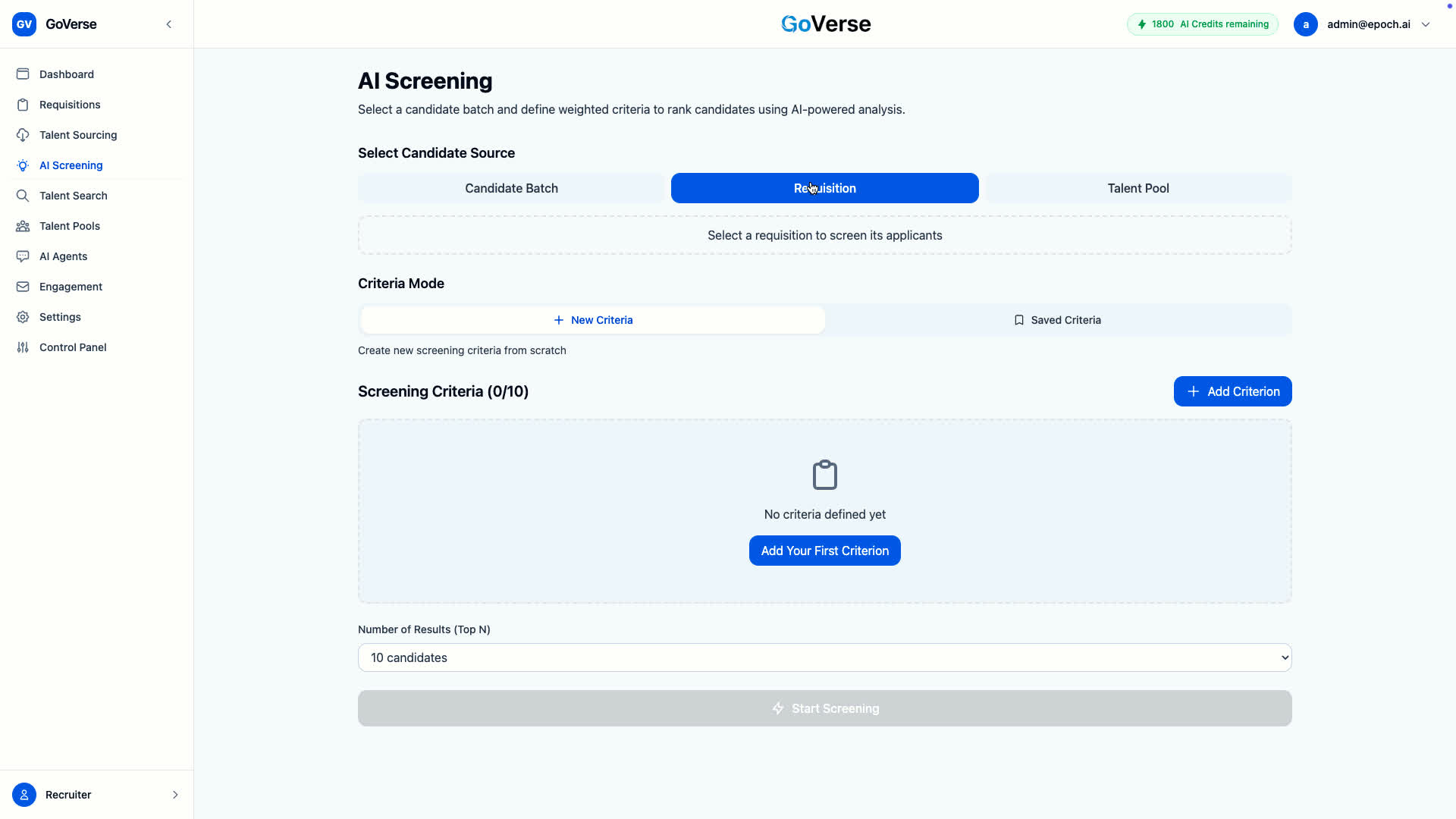1456x819 pixels.
Task: Select Requisition source
Action: click(x=824, y=188)
